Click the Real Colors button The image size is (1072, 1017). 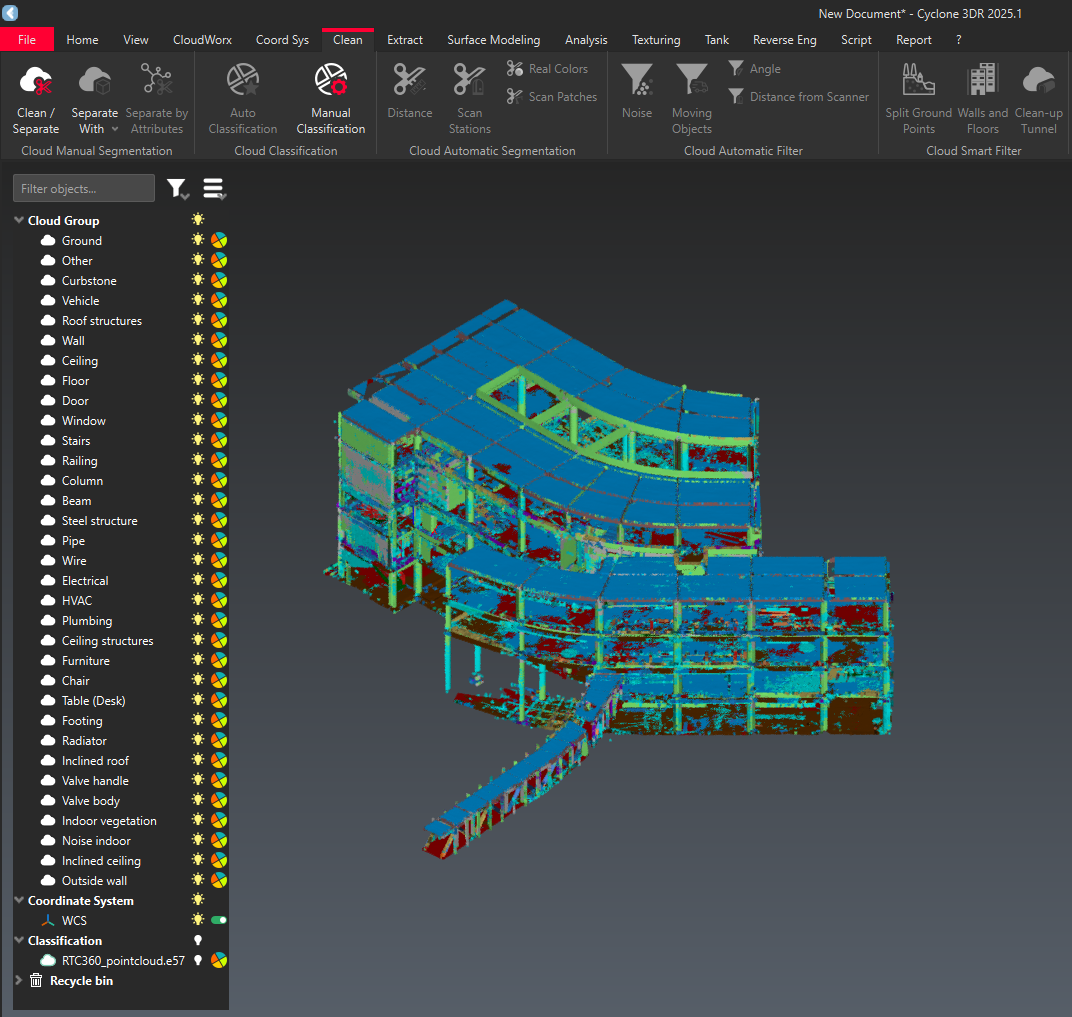point(547,69)
